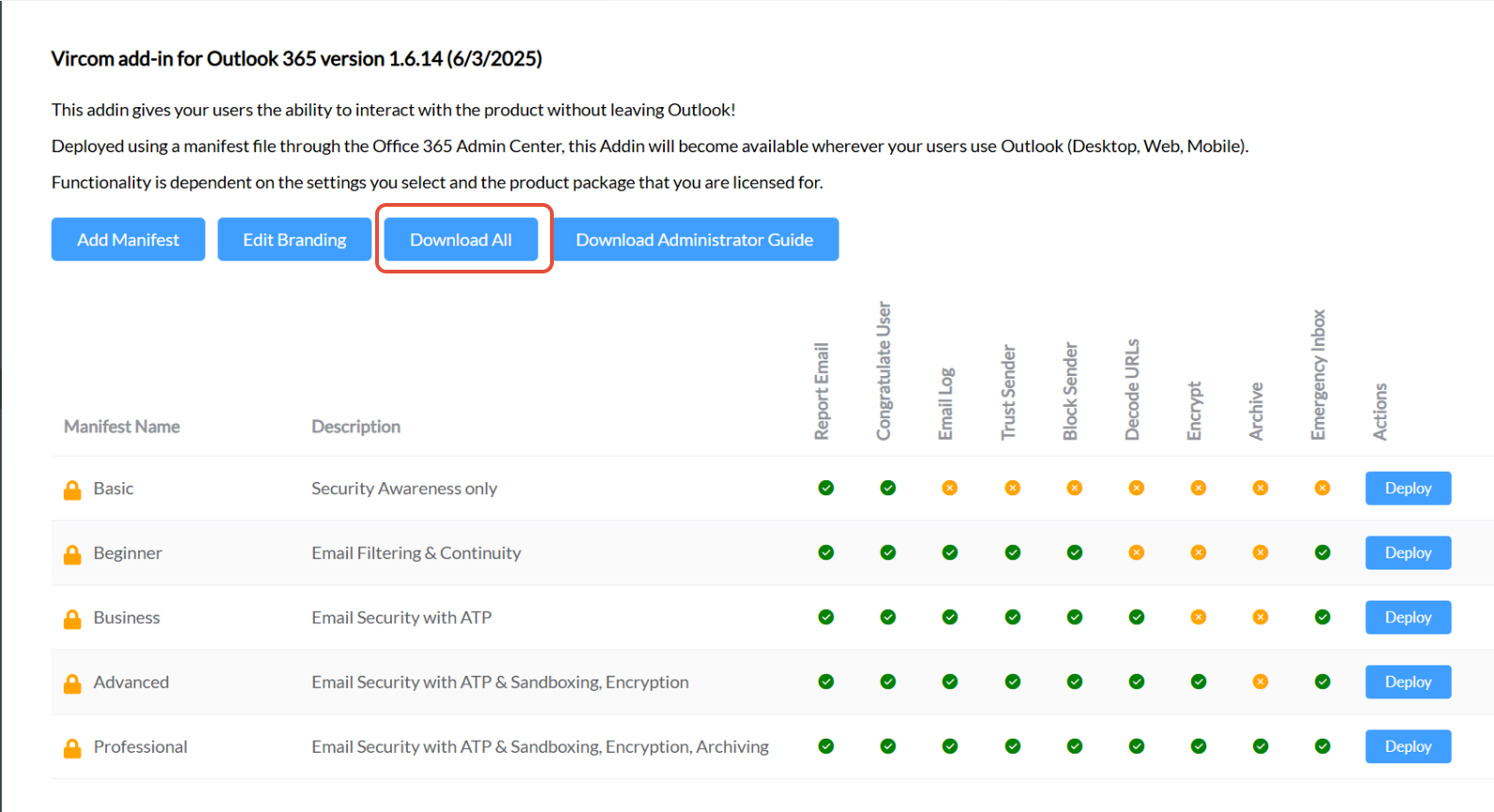Click Beginner row's green Block Sender checkmark
The image size is (1494, 812).
[1075, 553]
